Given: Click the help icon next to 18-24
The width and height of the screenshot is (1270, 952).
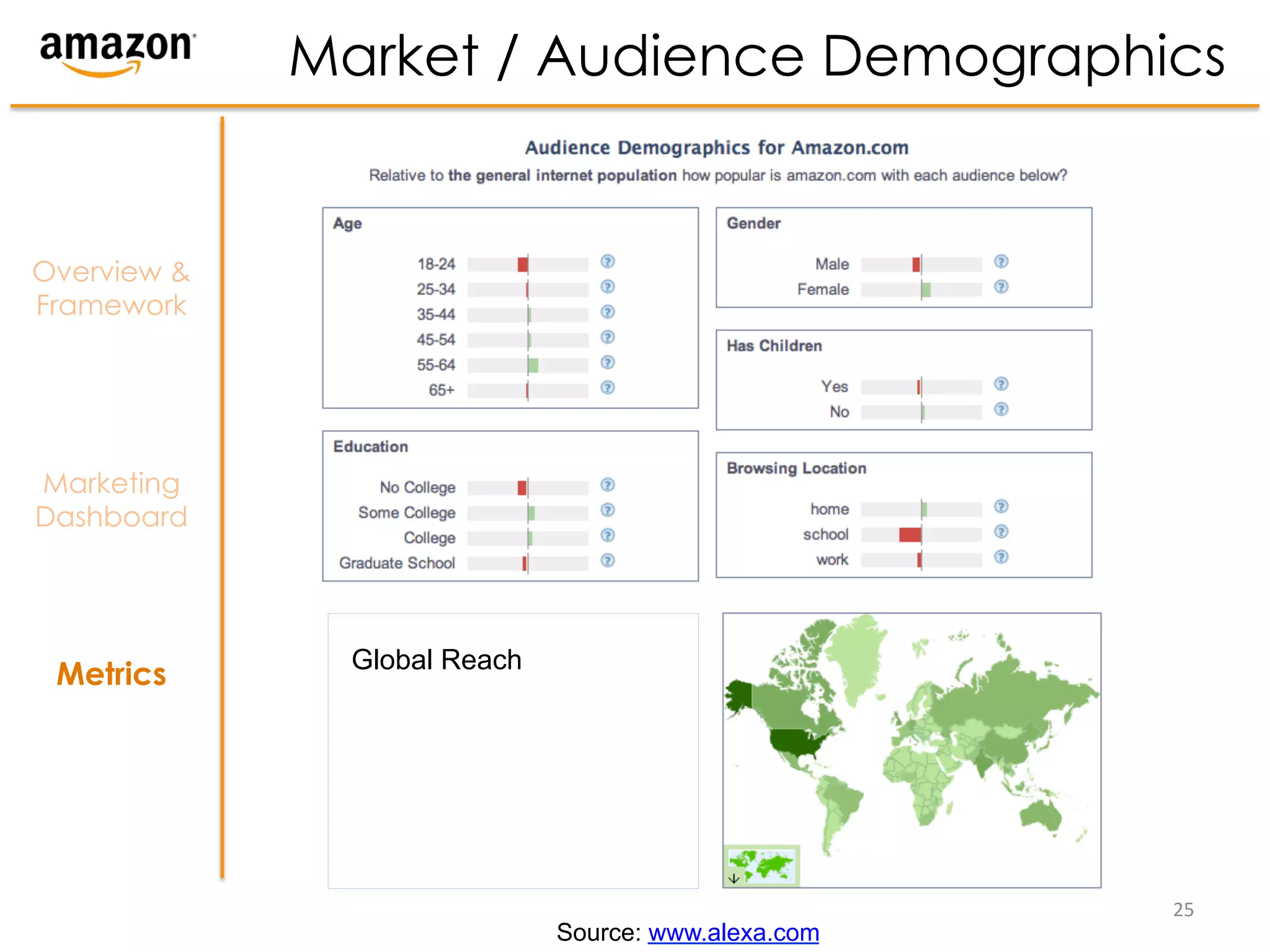Looking at the screenshot, I should pyautogui.click(x=608, y=262).
